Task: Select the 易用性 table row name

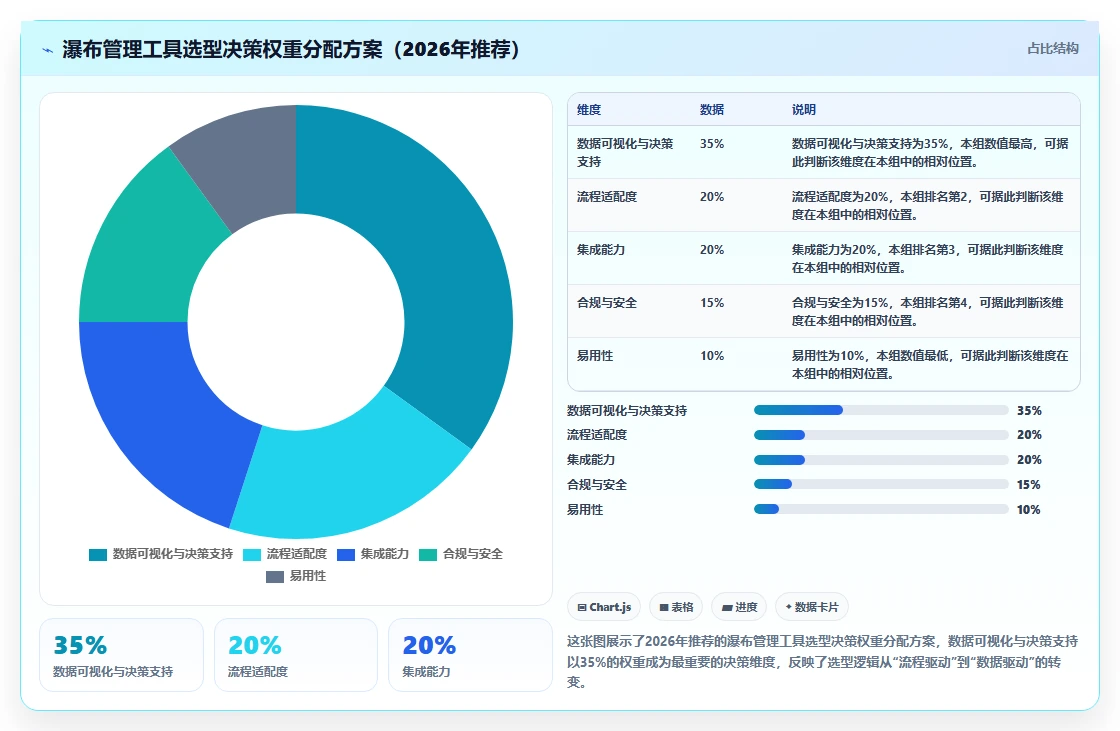Action: coord(595,355)
